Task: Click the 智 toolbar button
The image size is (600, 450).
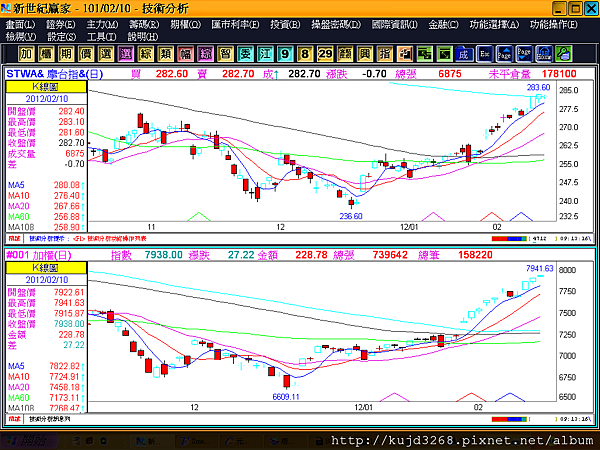Action: (225, 54)
